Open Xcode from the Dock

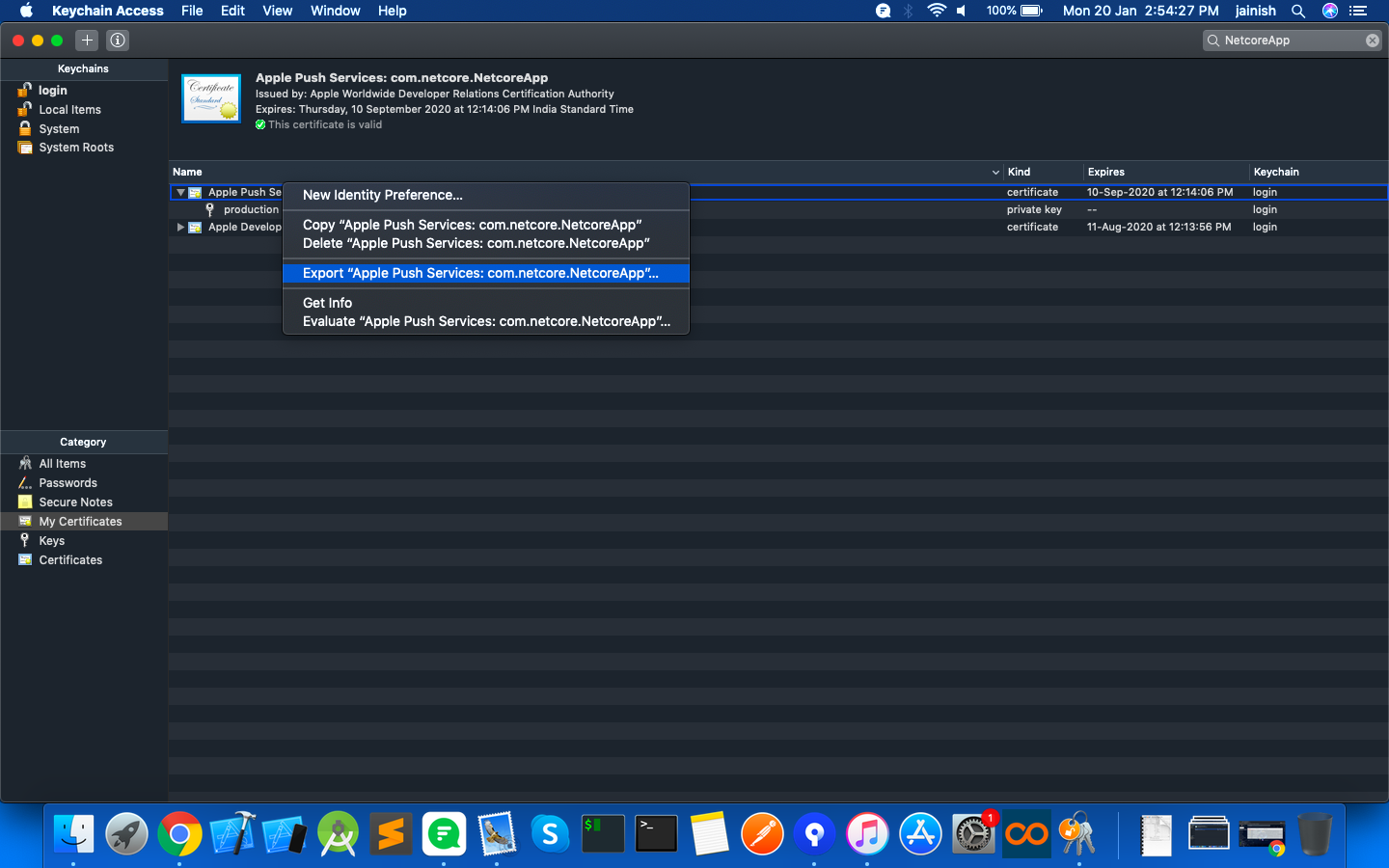[x=232, y=834]
